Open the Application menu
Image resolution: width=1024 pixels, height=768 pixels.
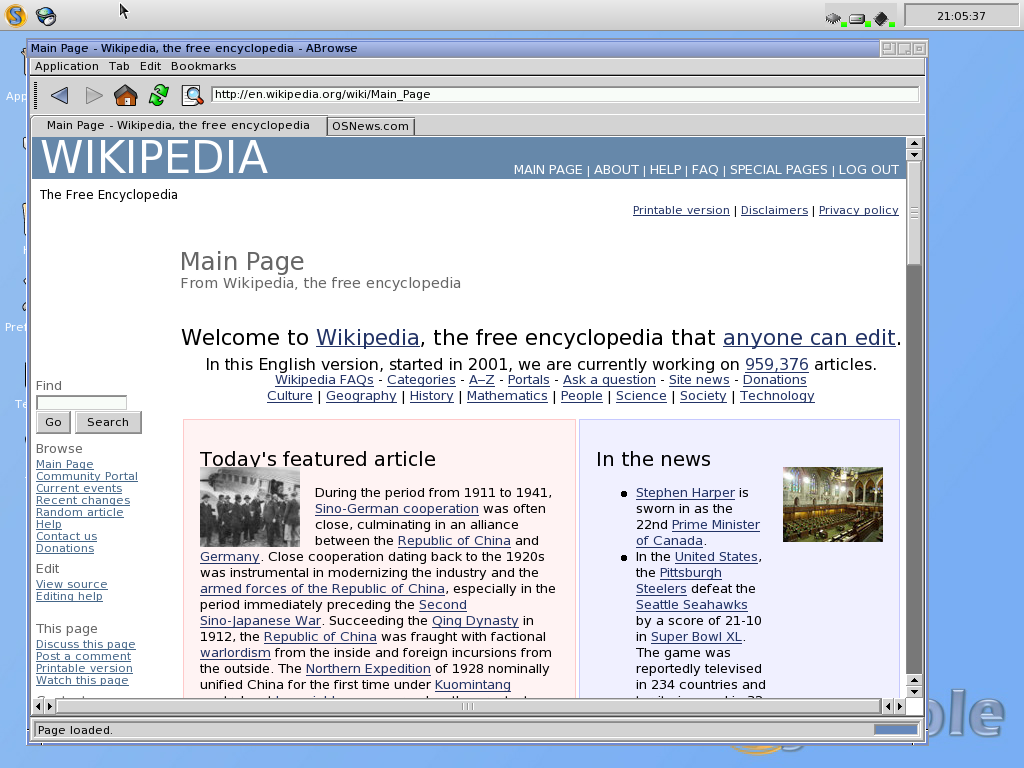coord(67,66)
